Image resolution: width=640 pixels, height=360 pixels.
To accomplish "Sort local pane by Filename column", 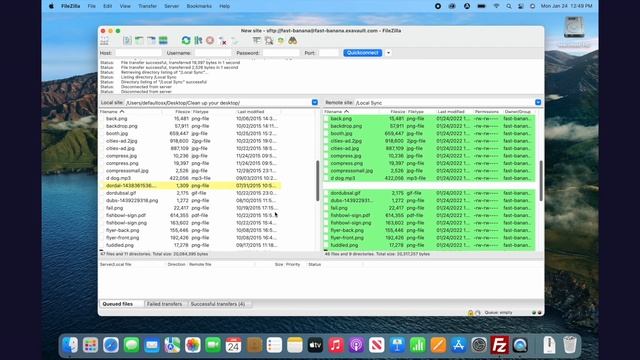I will point(131,111).
